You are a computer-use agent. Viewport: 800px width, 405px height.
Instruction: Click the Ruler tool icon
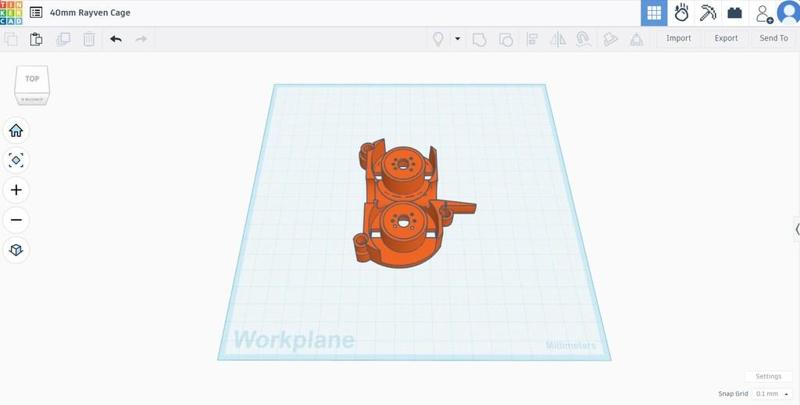(636, 39)
